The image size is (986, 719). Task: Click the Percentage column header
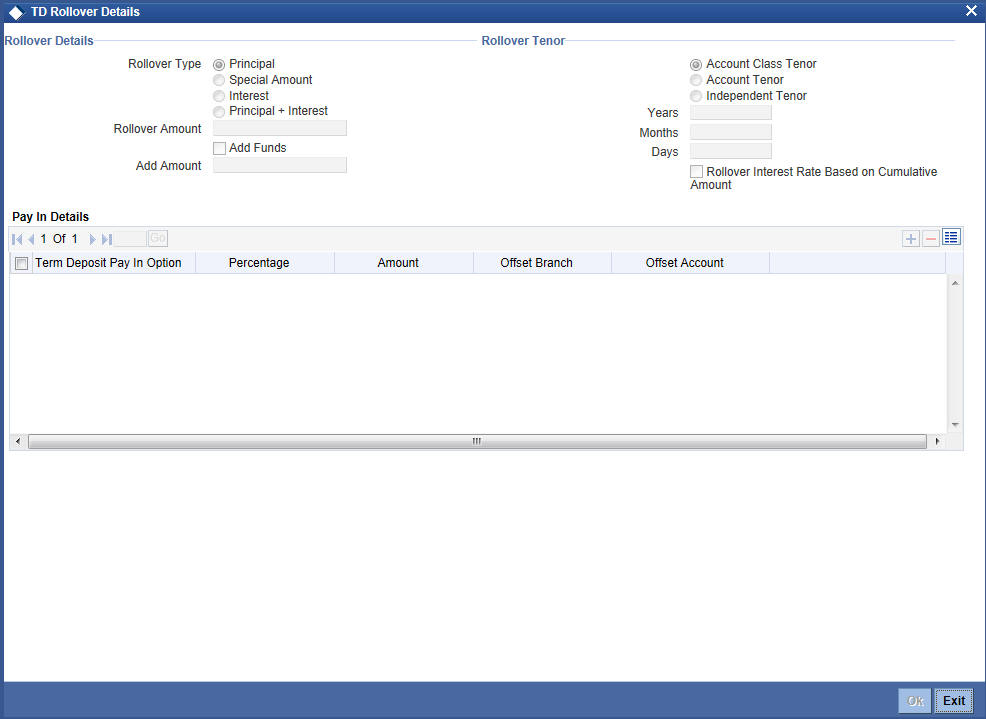click(259, 263)
